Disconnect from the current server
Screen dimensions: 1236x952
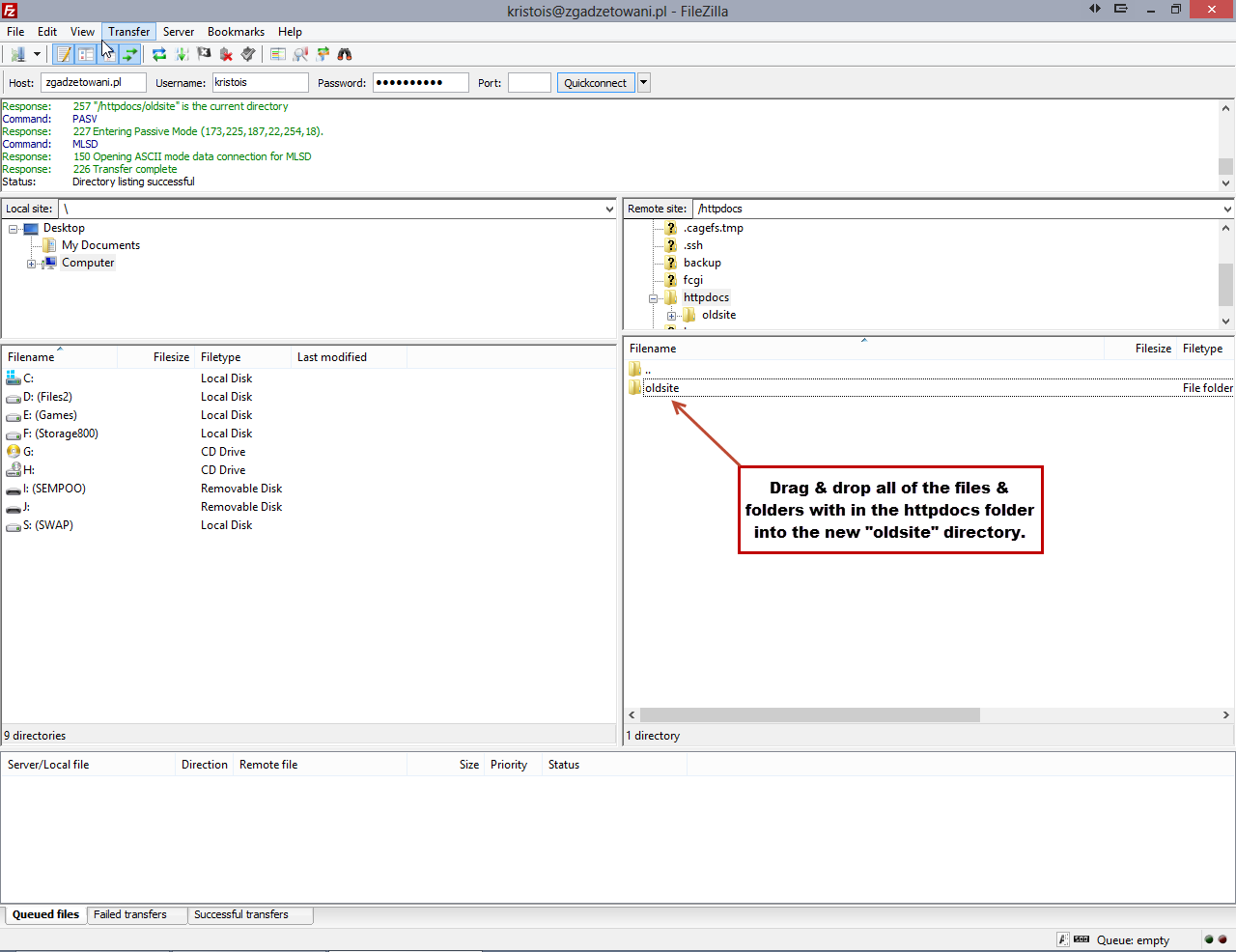(x=226, y=54)
